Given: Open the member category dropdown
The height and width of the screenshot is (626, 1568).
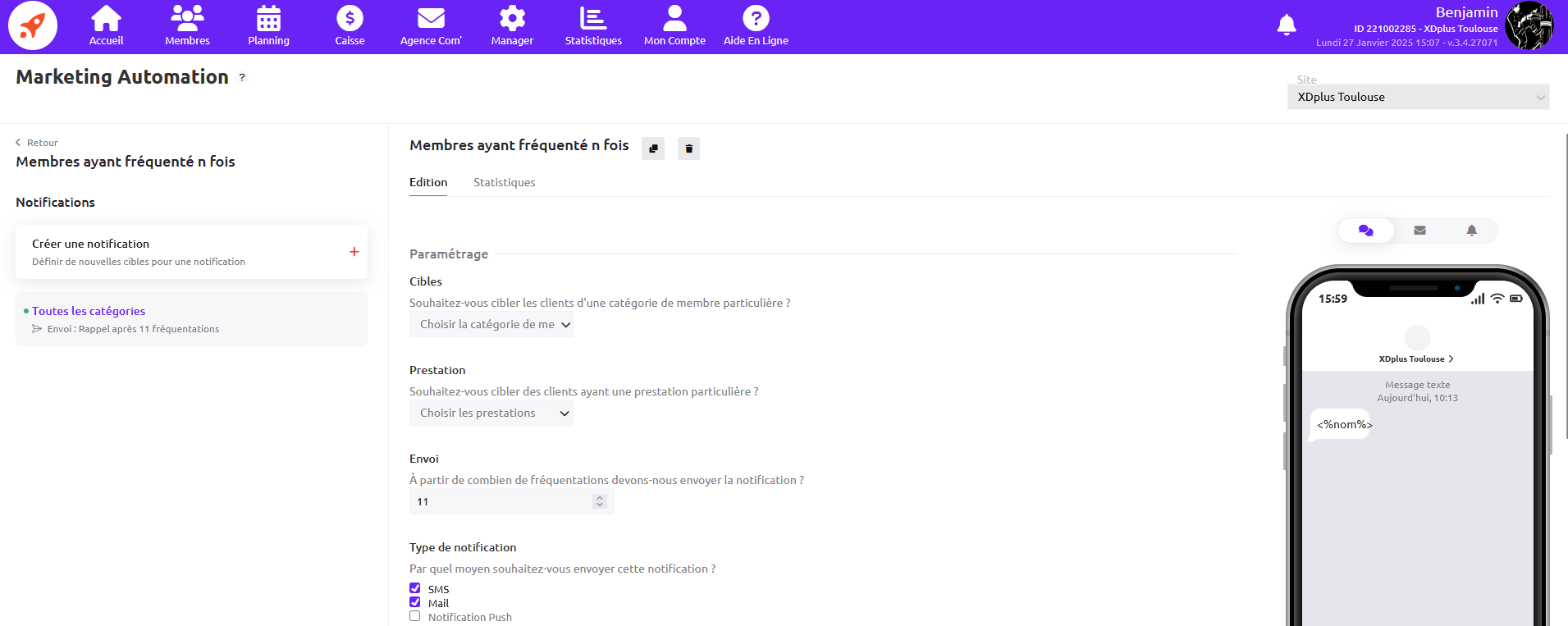Looking at the screenshot, I should click(491, 325).
